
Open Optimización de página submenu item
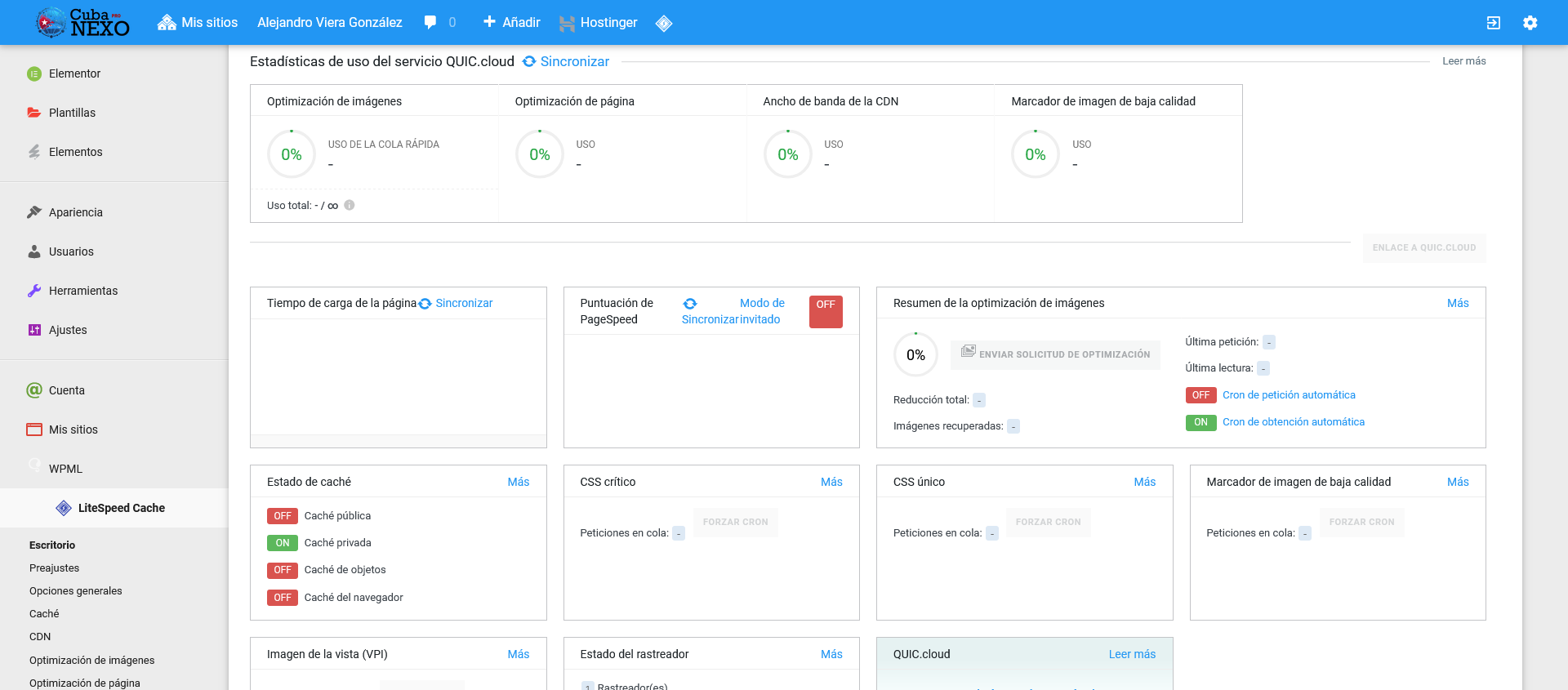click(84, 683)
